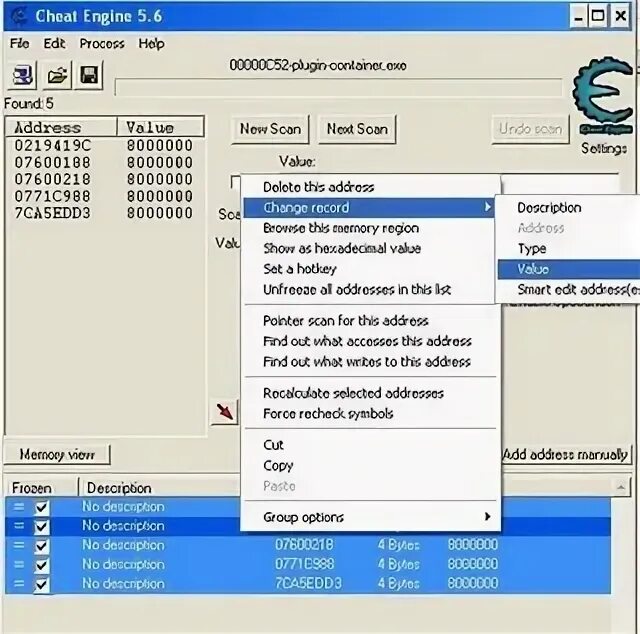Click the Next Scan button
This screenshot has height=634, width=640.
coord(357,129)
